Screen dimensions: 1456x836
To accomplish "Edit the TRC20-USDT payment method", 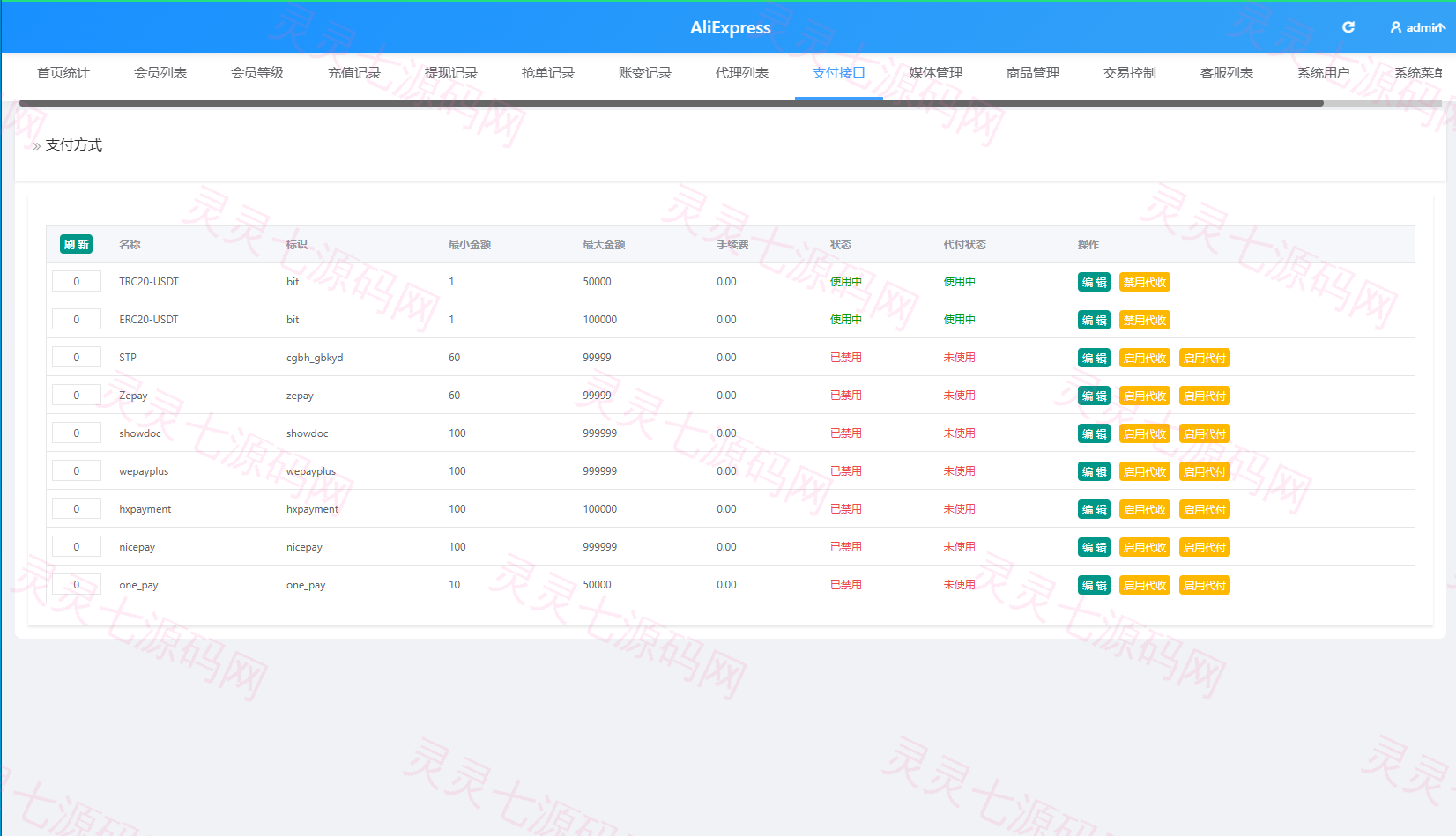I will [1094, 282].
